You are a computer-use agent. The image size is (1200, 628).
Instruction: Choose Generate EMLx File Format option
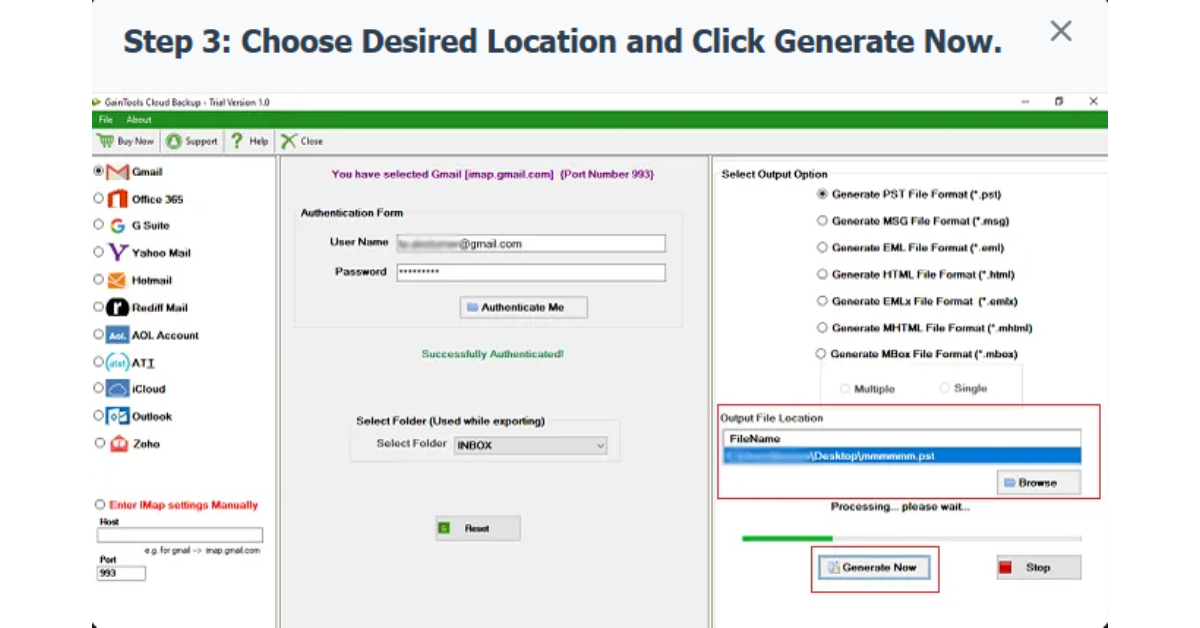pos(822,301)
